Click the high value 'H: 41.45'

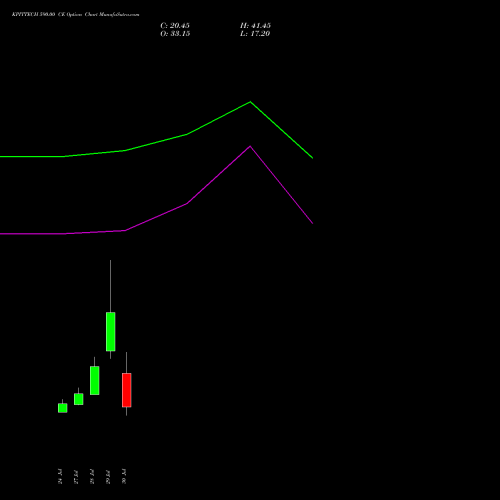255,26
